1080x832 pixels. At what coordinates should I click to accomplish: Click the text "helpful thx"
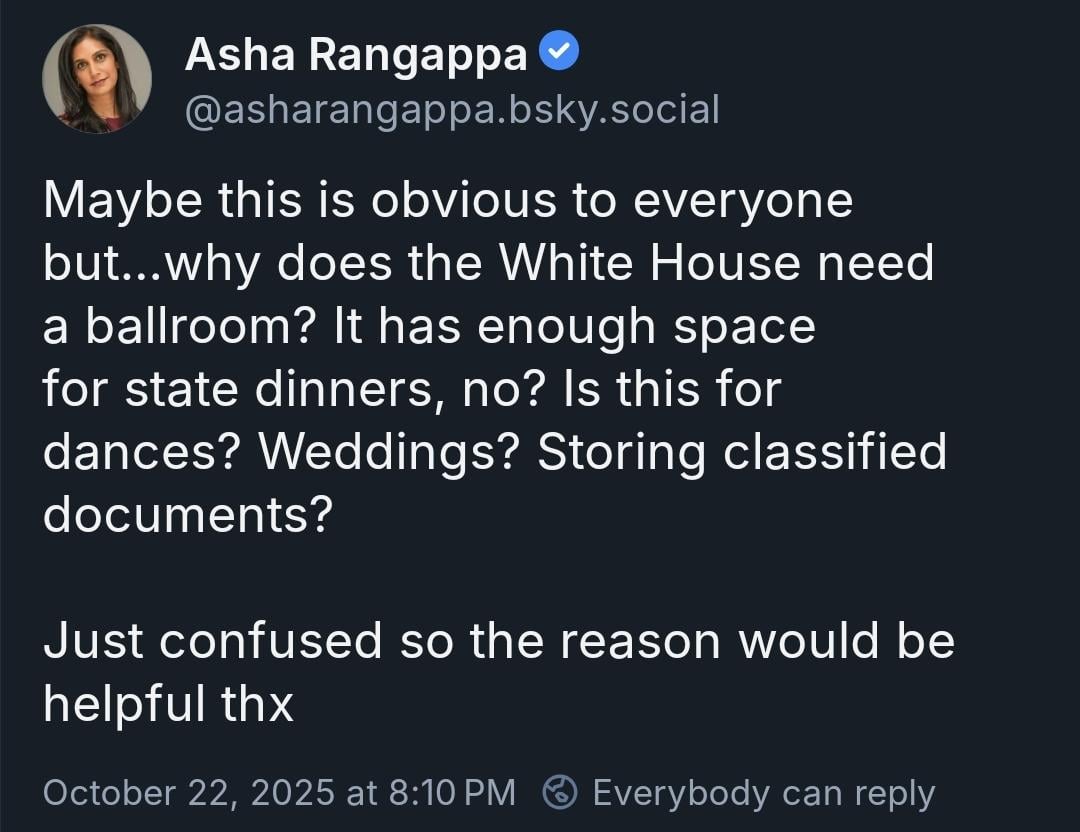point(168,704)
